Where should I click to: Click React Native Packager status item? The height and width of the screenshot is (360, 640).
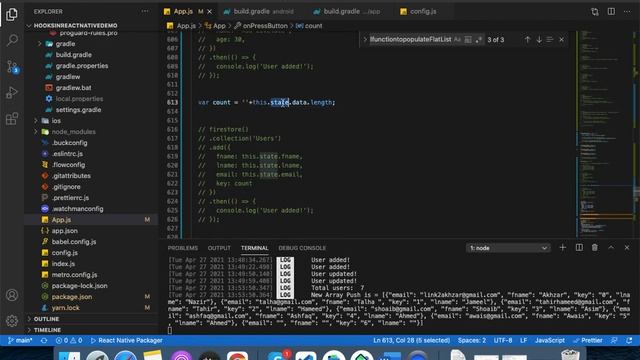pos(127,340)
